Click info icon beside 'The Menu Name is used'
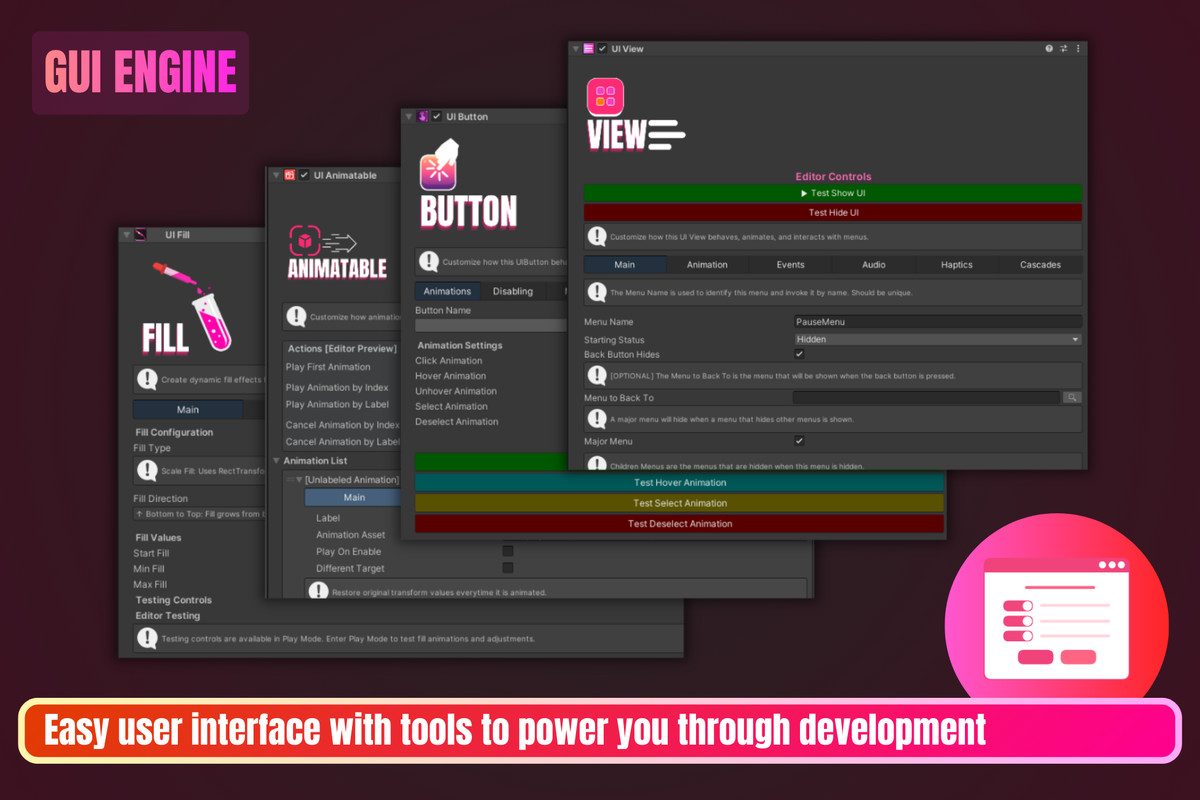The width and height of the screenshot is (1200, 800). [597, 293]
